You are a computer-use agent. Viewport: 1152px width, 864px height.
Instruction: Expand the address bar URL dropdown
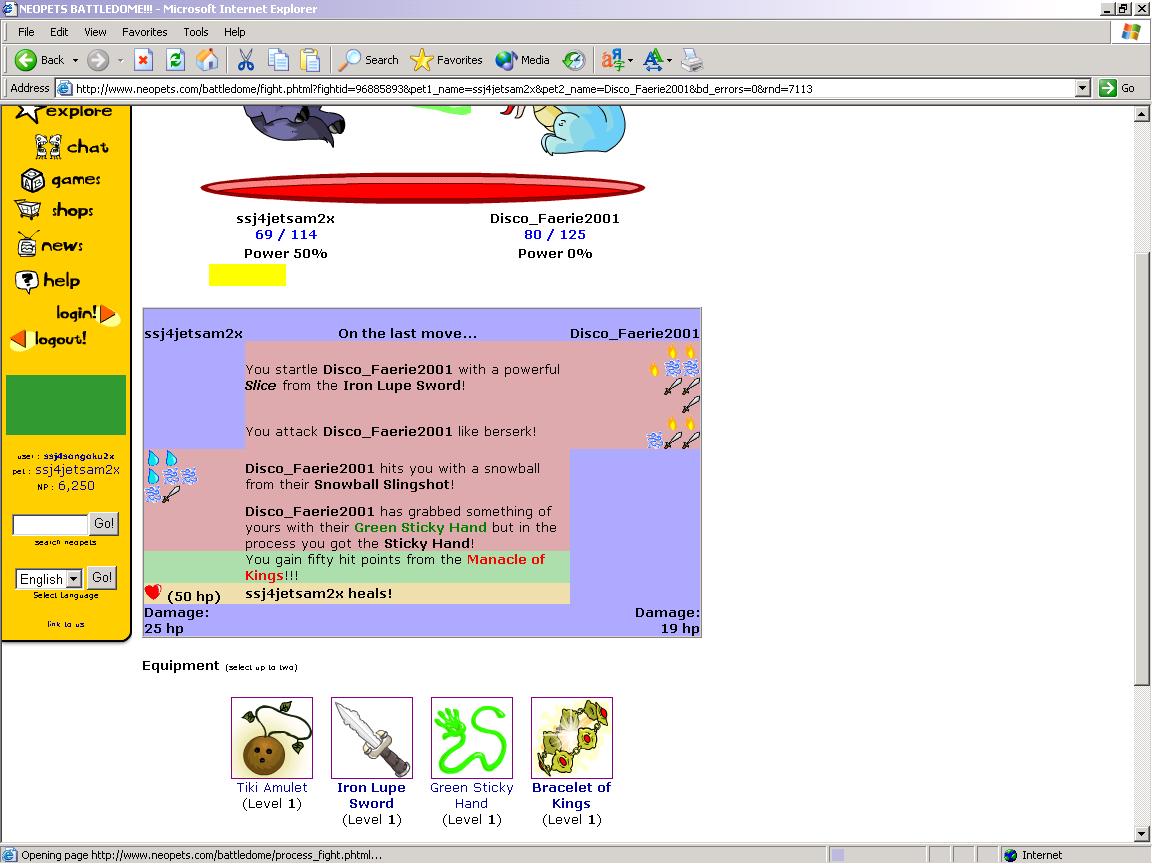point(1082,88)
